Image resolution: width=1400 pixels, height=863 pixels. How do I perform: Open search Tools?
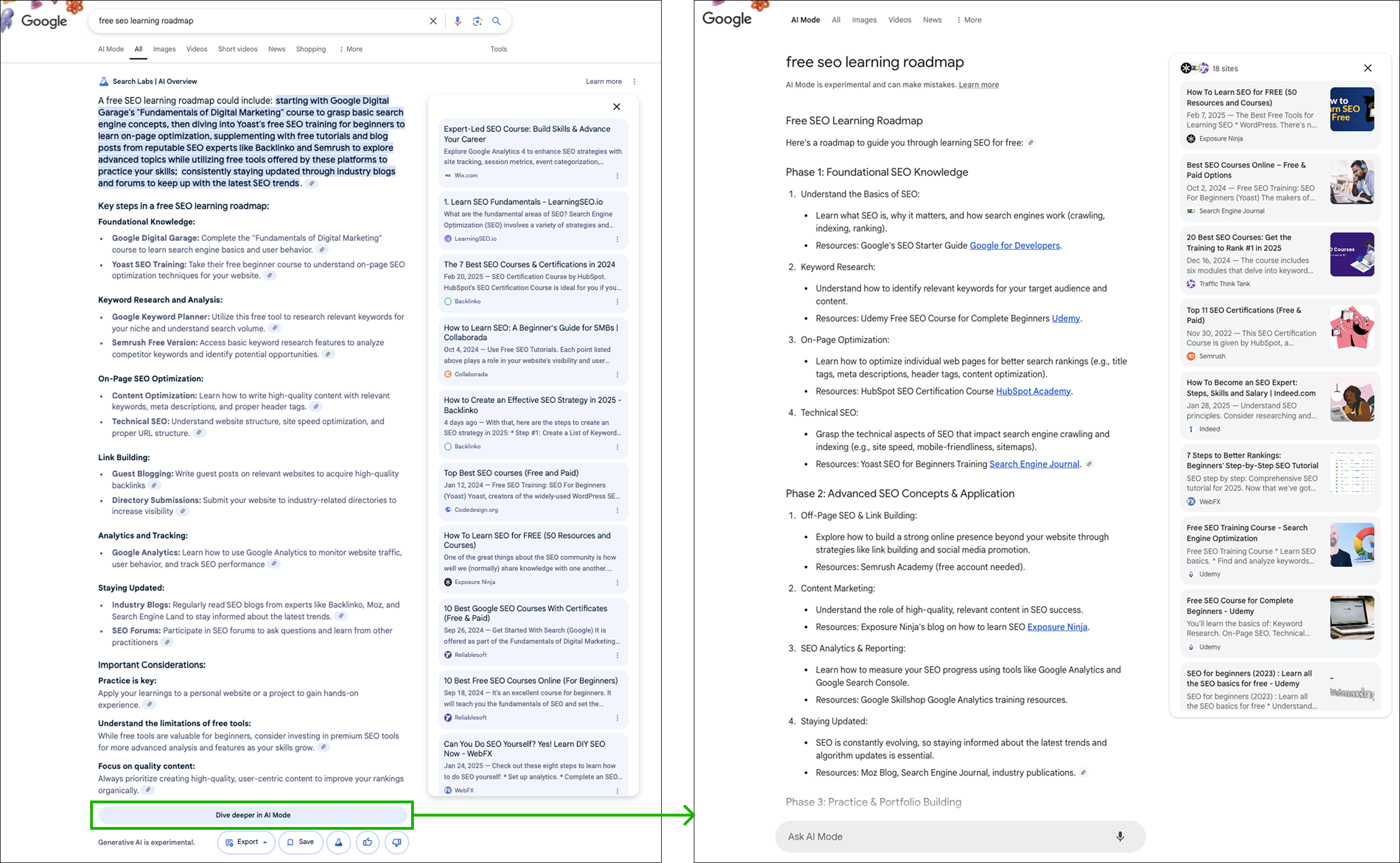coord(498,49)
